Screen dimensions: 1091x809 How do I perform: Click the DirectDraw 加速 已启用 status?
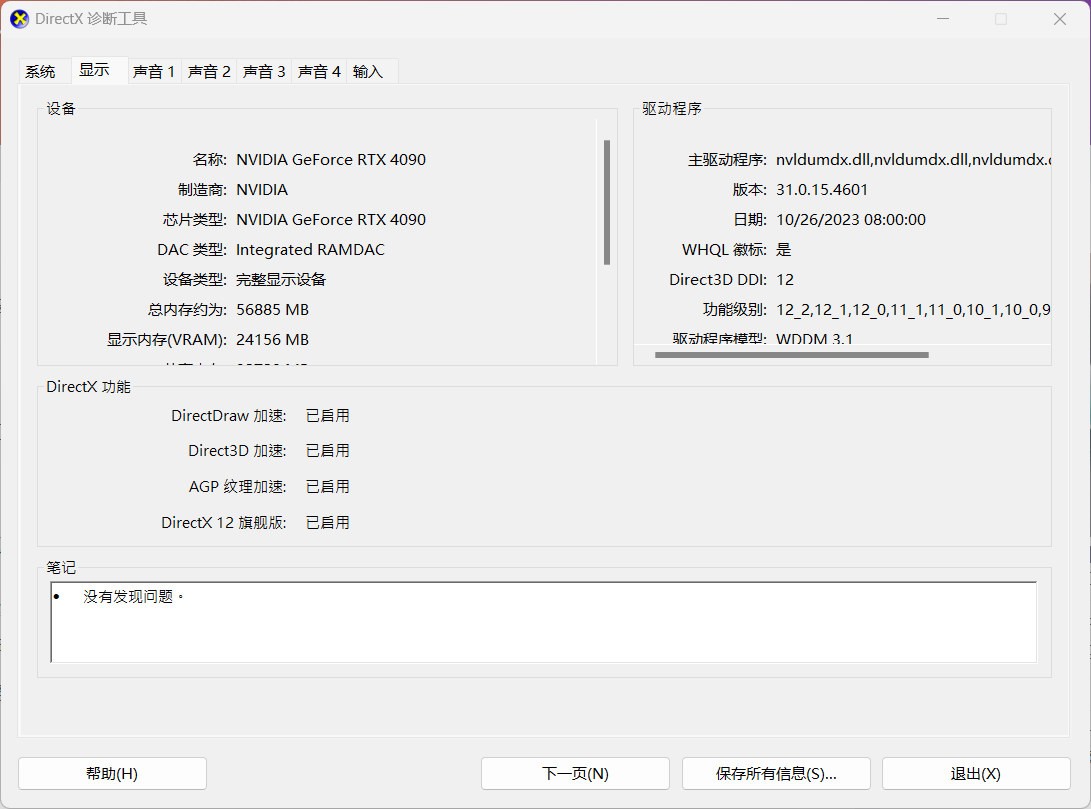328,415
